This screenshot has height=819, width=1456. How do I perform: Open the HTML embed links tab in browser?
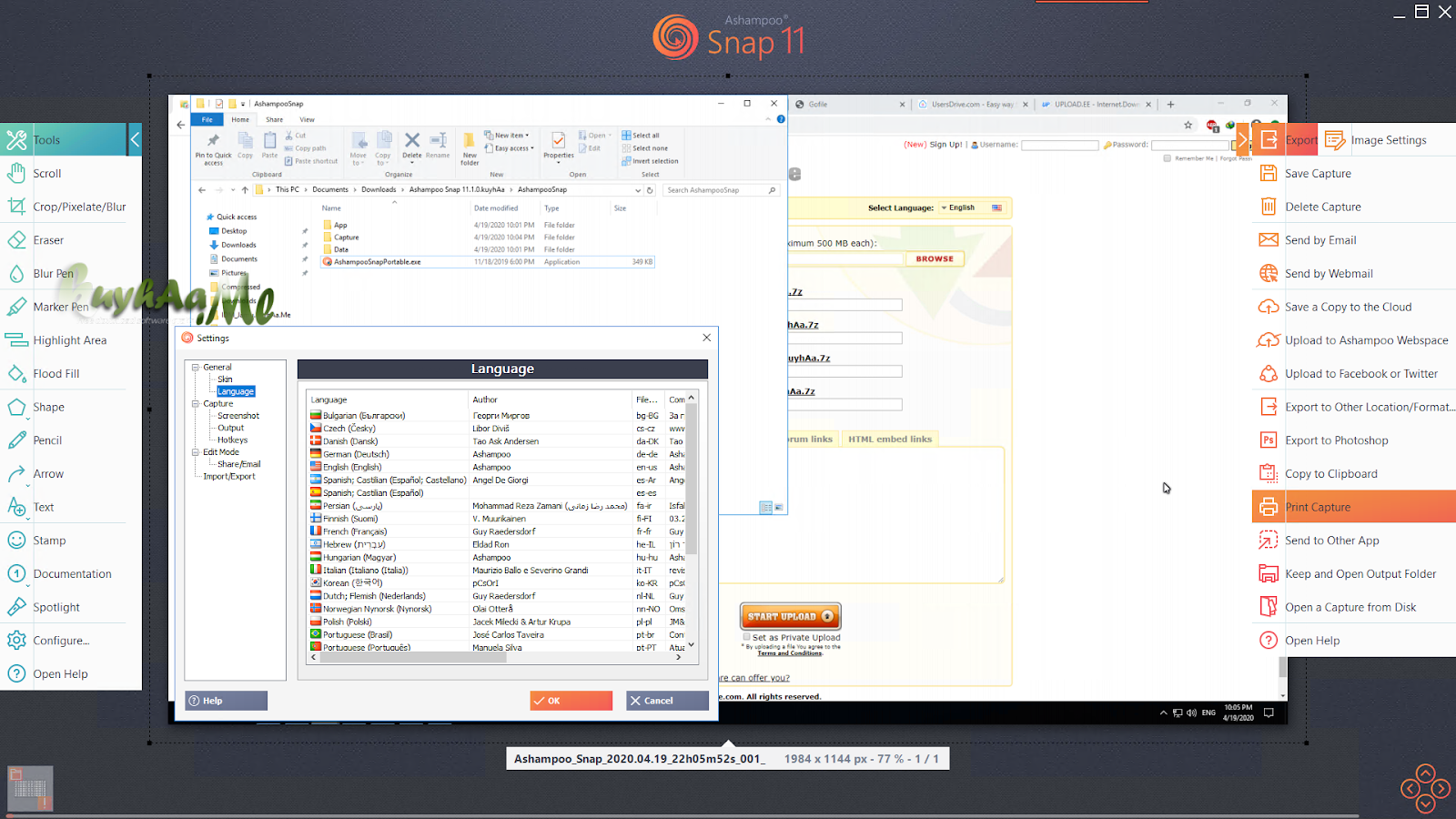tap(890, 439)
